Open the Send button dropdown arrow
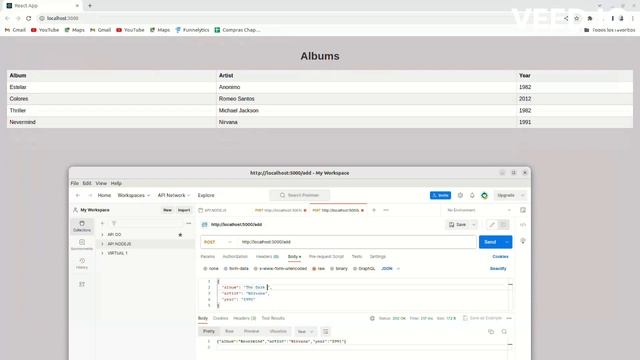Screen dimensions: 640x360 pyautogui.click(x=507, y=242)
